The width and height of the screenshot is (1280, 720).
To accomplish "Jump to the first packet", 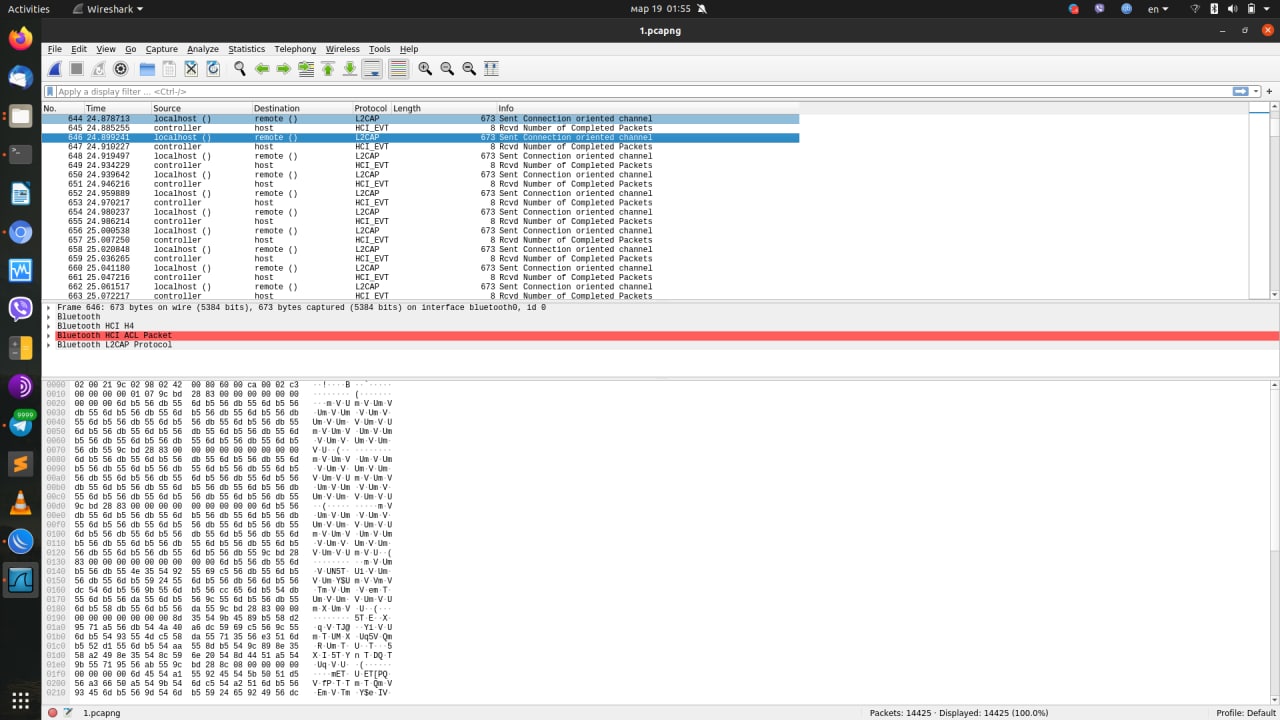I will click(328, 69).
